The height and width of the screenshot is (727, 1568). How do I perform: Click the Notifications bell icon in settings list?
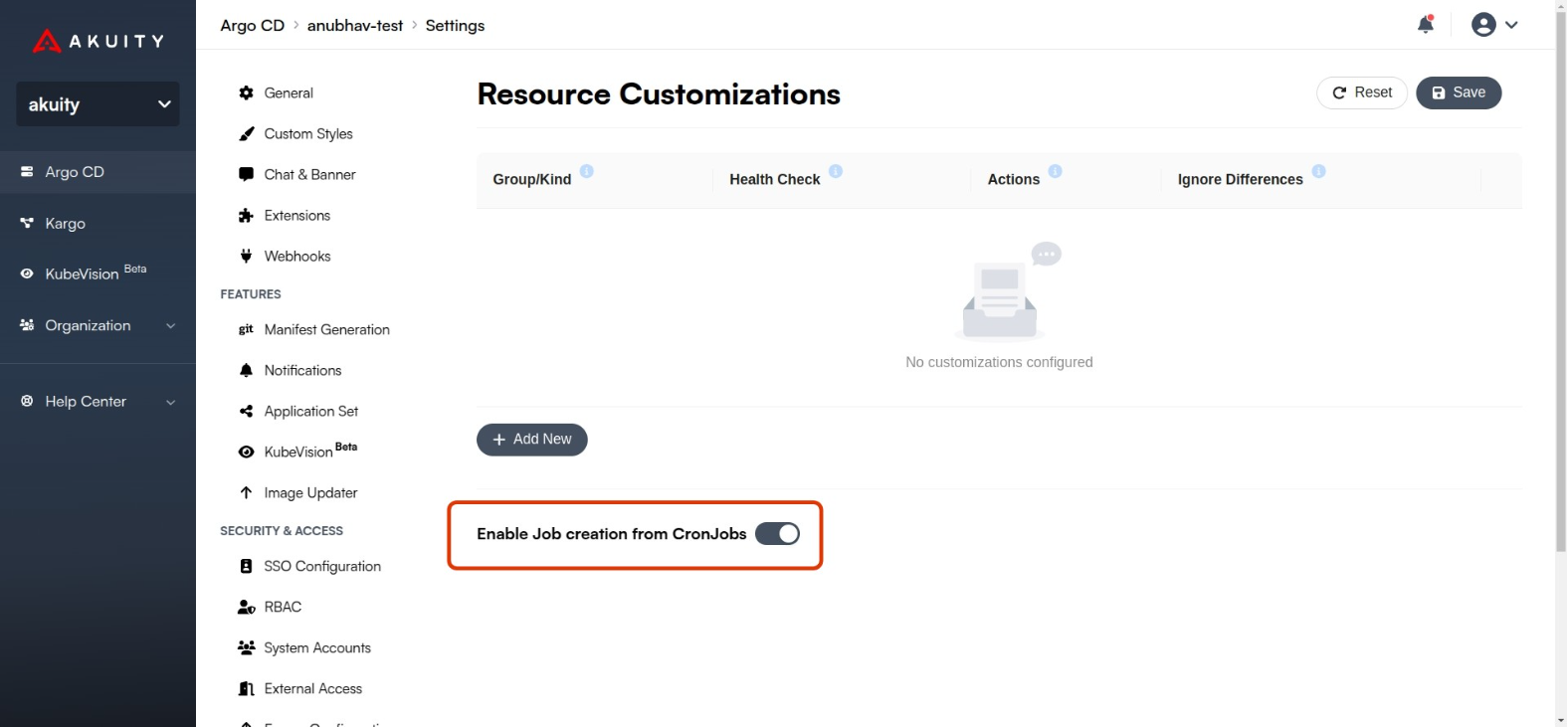[x=246, y=370]
